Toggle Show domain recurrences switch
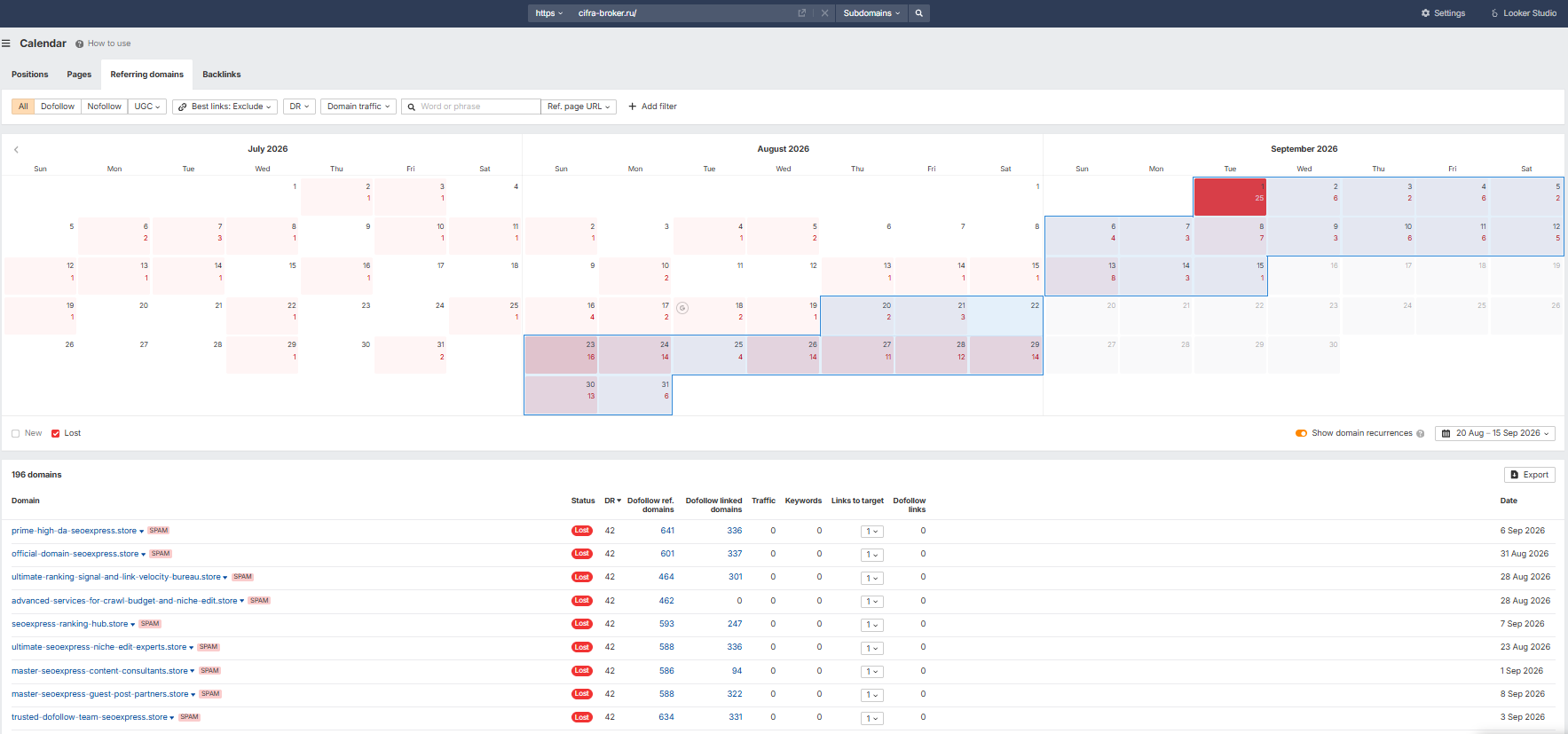 coord(1301,433)
